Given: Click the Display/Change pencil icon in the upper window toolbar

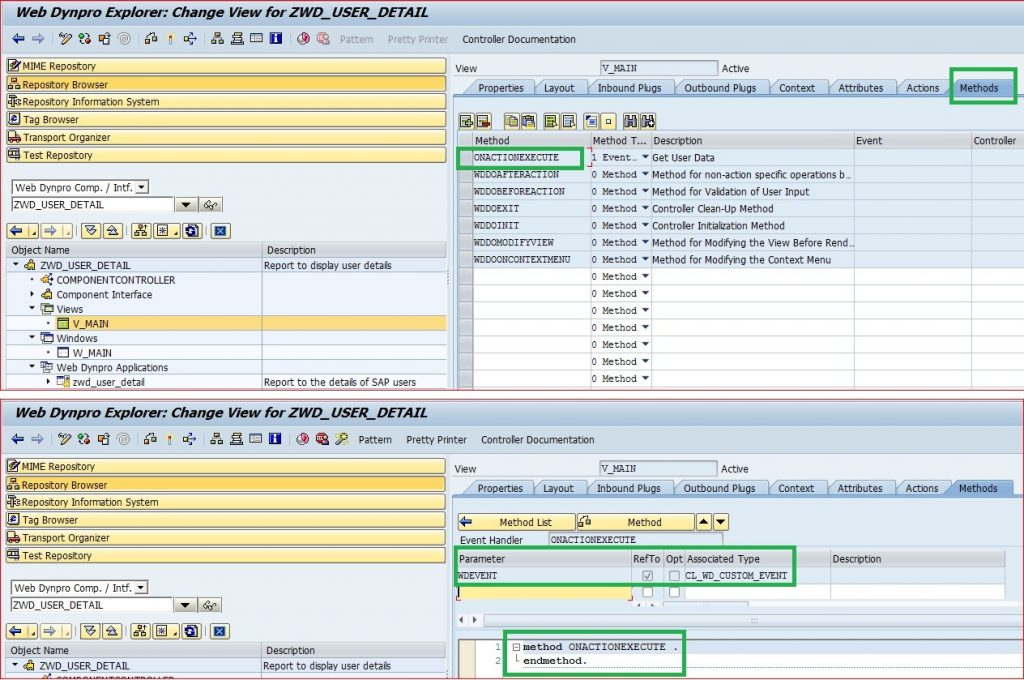Looking at the screenshot, I should pos(65,39).
